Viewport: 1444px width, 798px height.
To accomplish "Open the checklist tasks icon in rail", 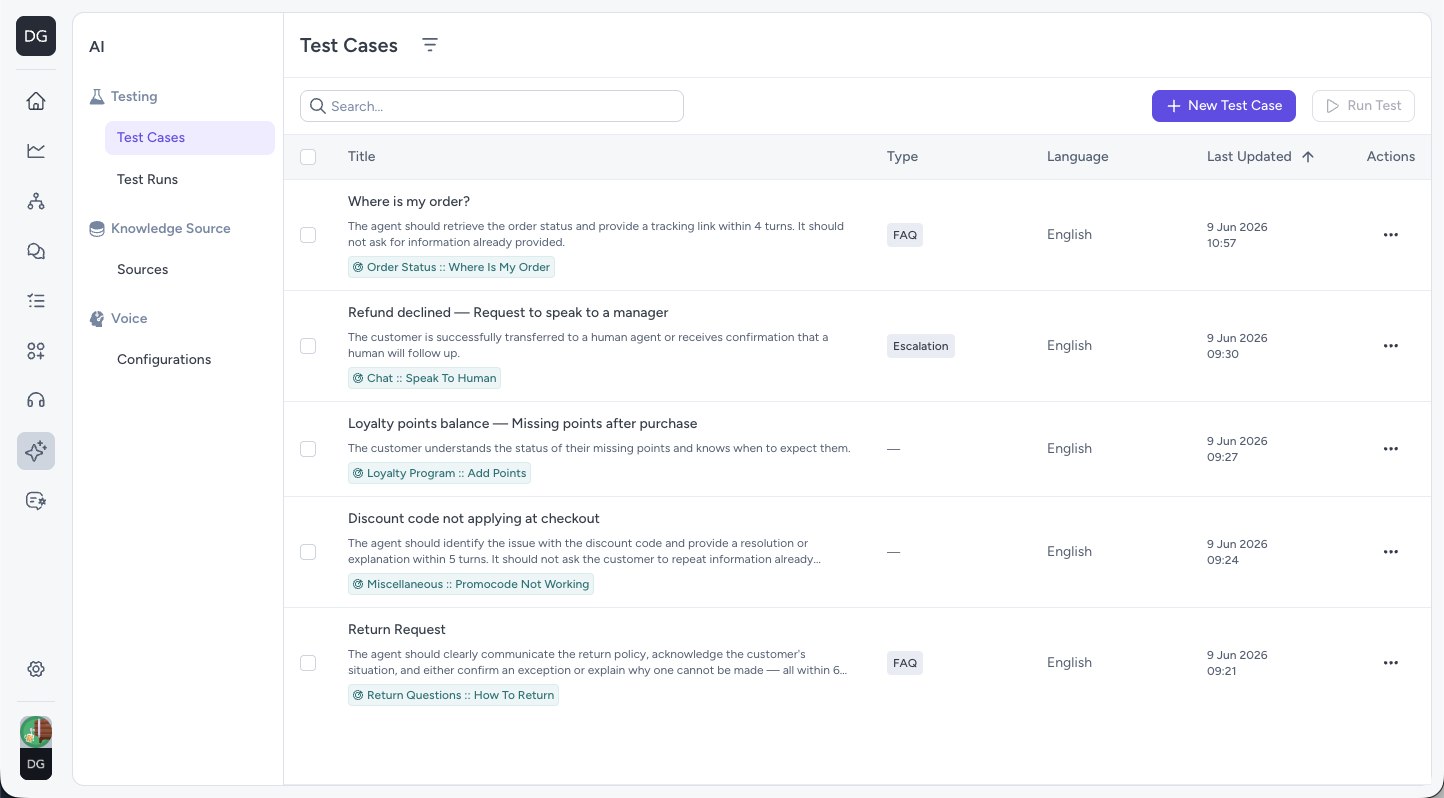I will pyautogui.click(x=36, y=301).
